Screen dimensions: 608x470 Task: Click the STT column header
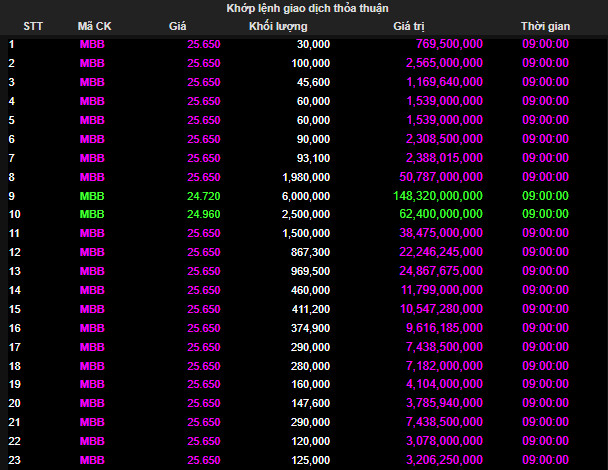click(33, 26)
